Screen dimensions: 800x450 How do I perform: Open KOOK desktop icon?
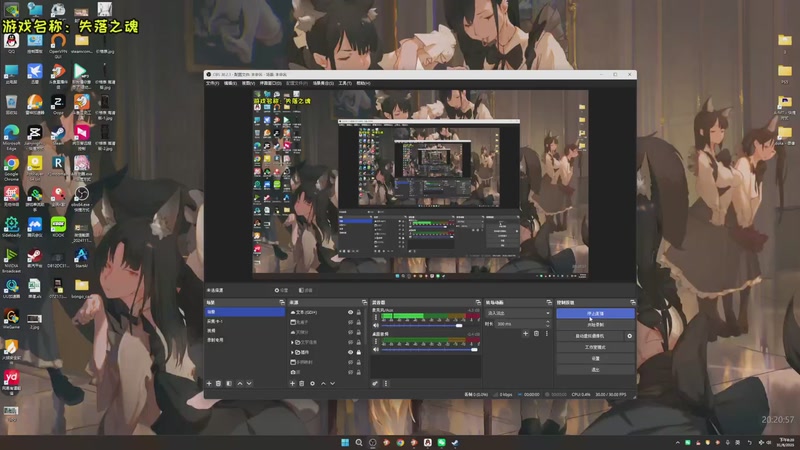pos(58,227)
